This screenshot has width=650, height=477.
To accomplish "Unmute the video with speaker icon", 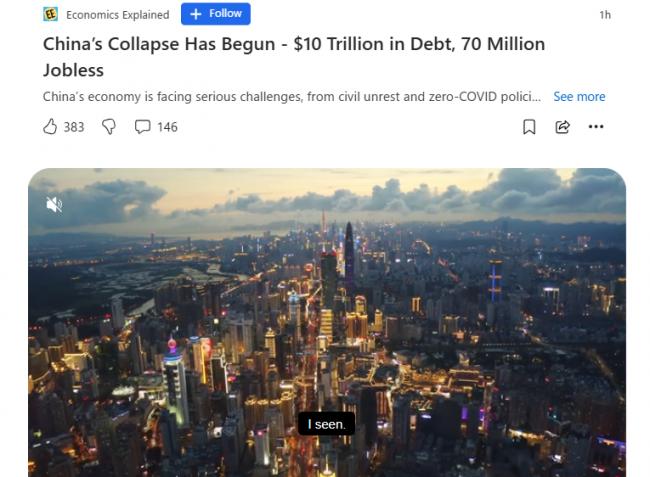I will tap(54, 204).
